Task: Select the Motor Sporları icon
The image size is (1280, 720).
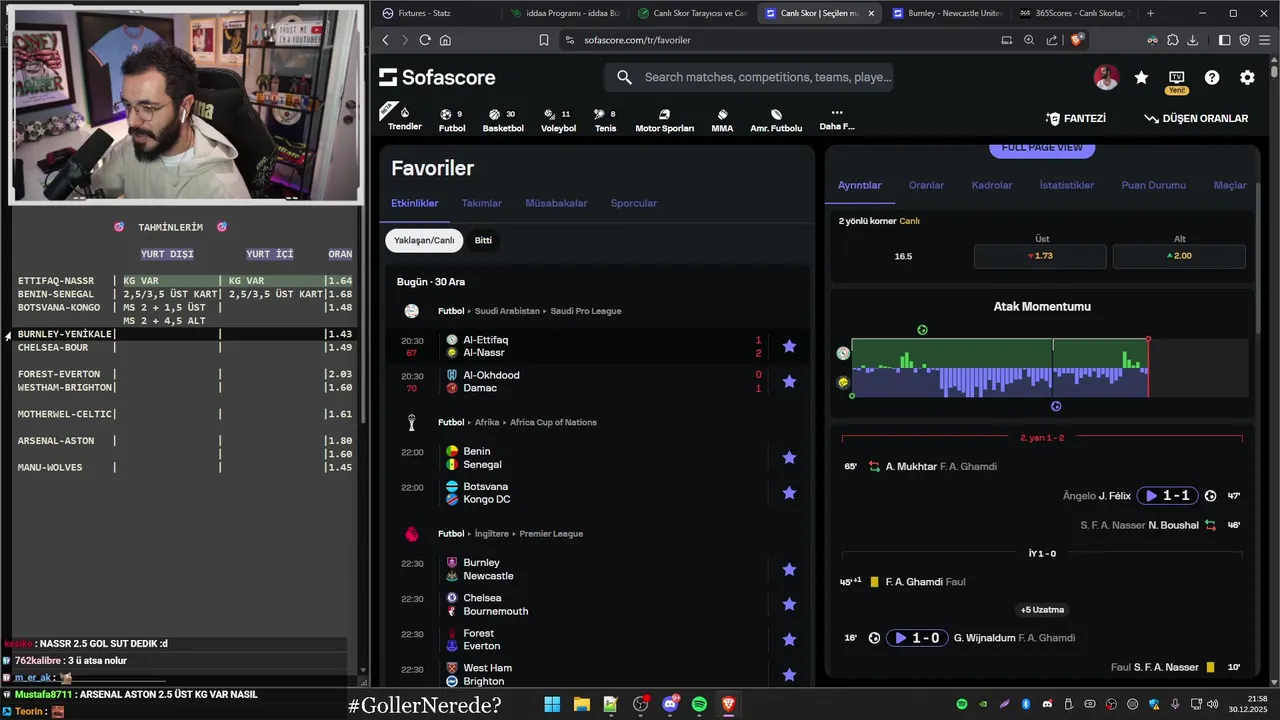Action: click(664, 119)
